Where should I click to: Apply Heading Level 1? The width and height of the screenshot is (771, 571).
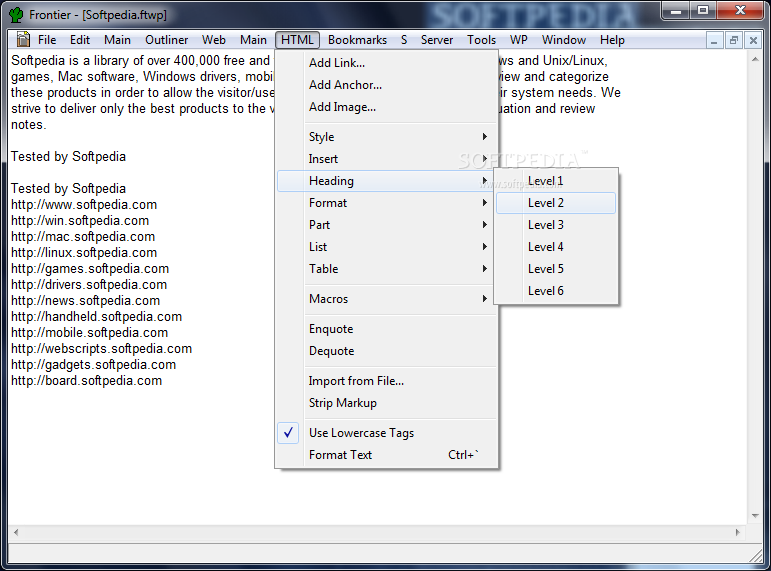(556, 181)
